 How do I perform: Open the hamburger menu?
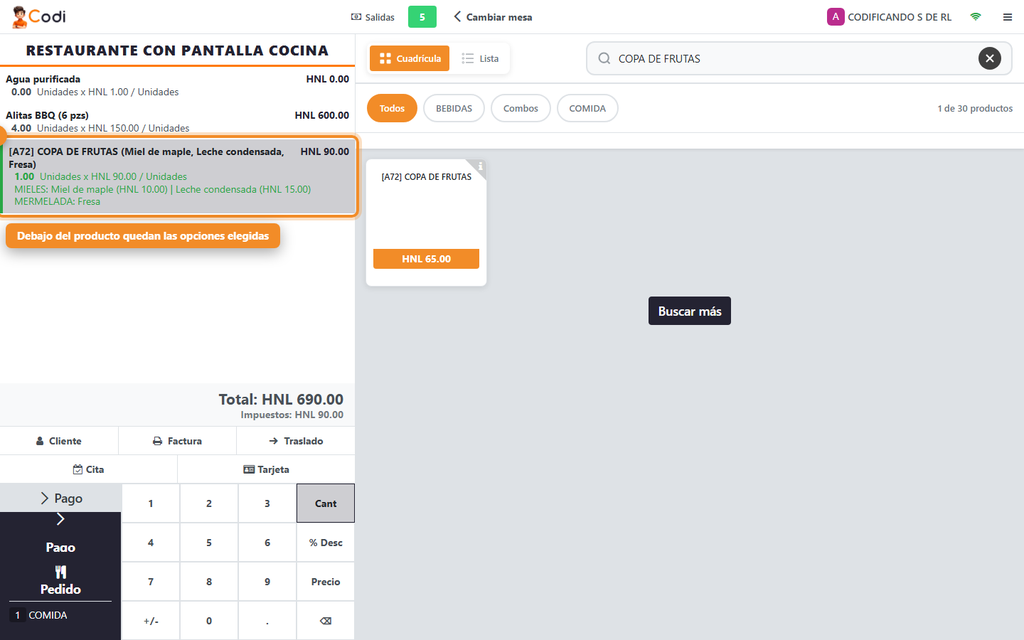tap(1007, 17)
